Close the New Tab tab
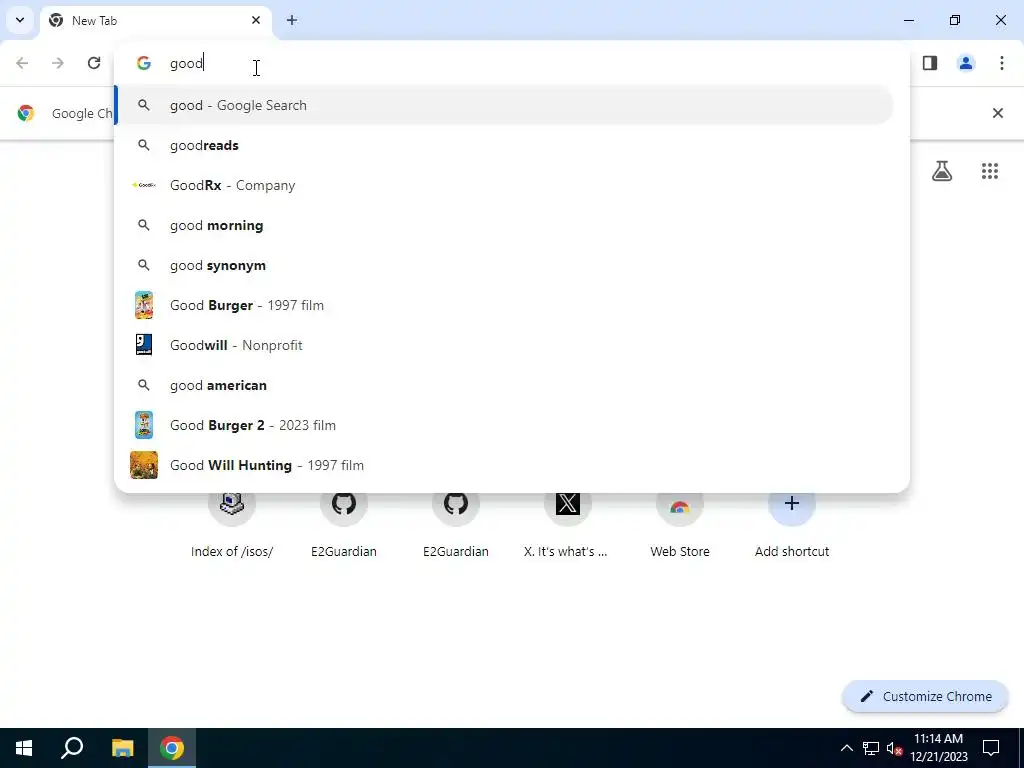Screen dimensions: 1024x768 (x=256, y=20)
